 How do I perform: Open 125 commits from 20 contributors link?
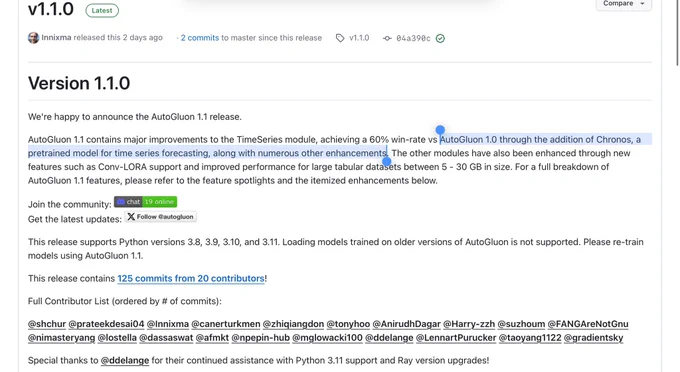click(191, 278)
